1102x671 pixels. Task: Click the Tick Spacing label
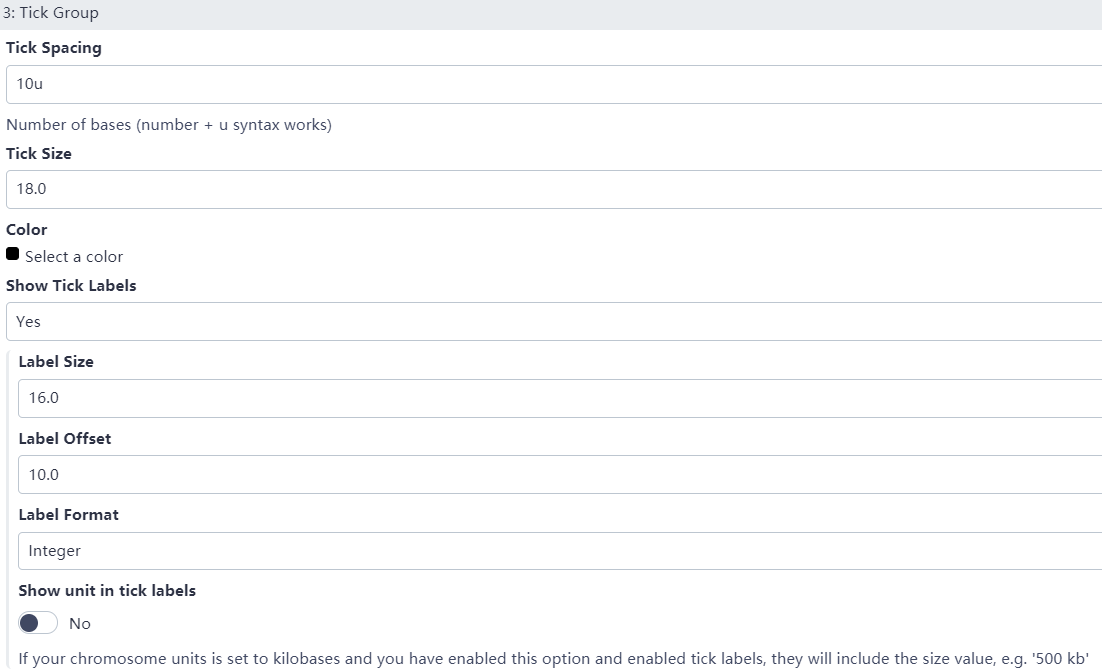click(x=54, y=48)
